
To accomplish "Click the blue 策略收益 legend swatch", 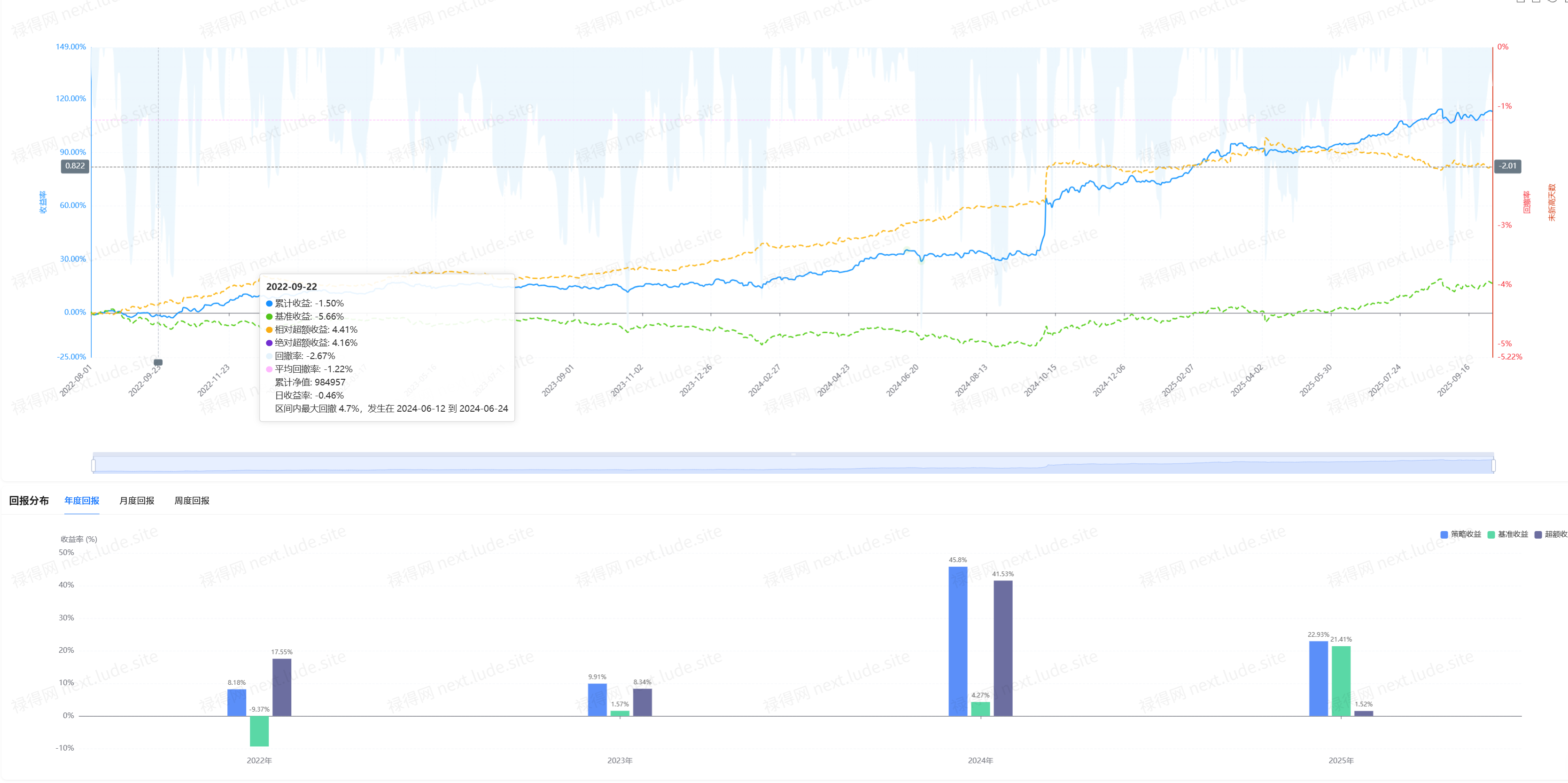I will (1444, 534).
